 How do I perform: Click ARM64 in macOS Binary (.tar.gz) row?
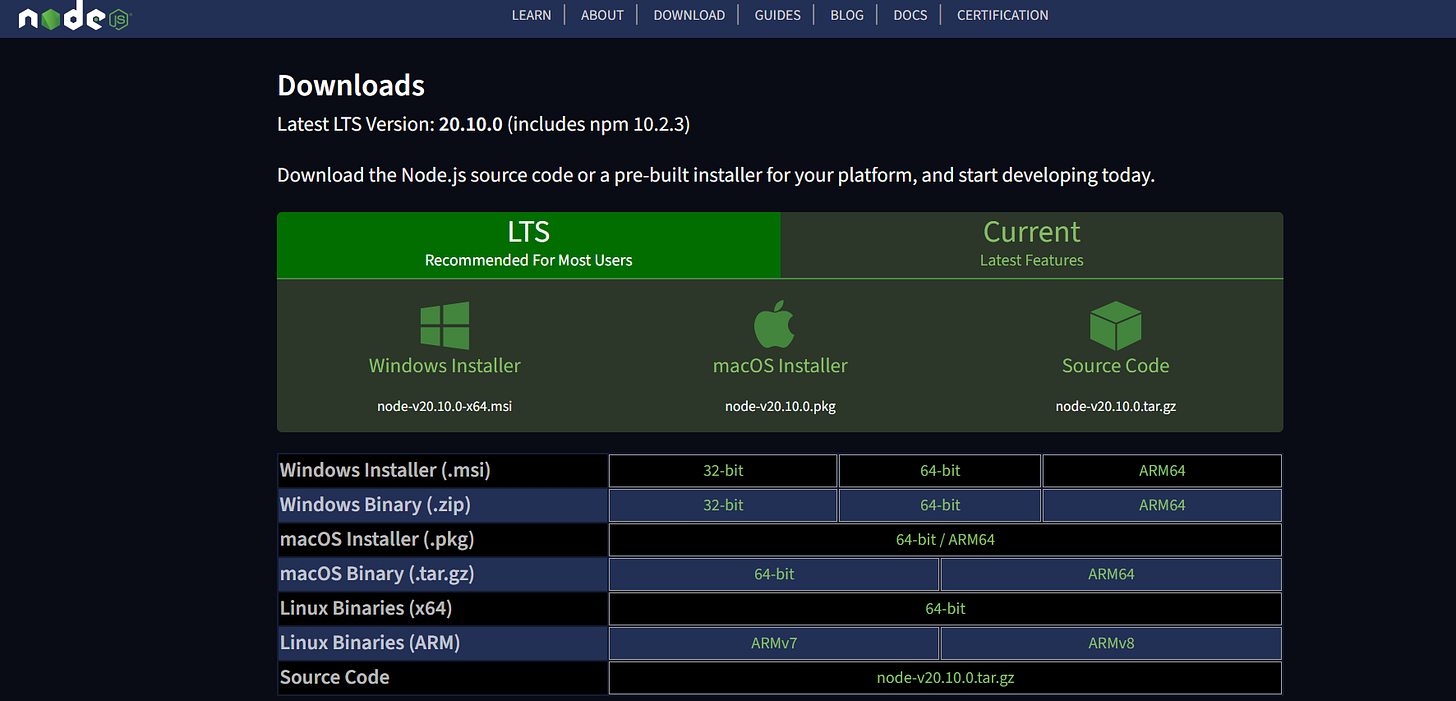tap(1111, 574)
